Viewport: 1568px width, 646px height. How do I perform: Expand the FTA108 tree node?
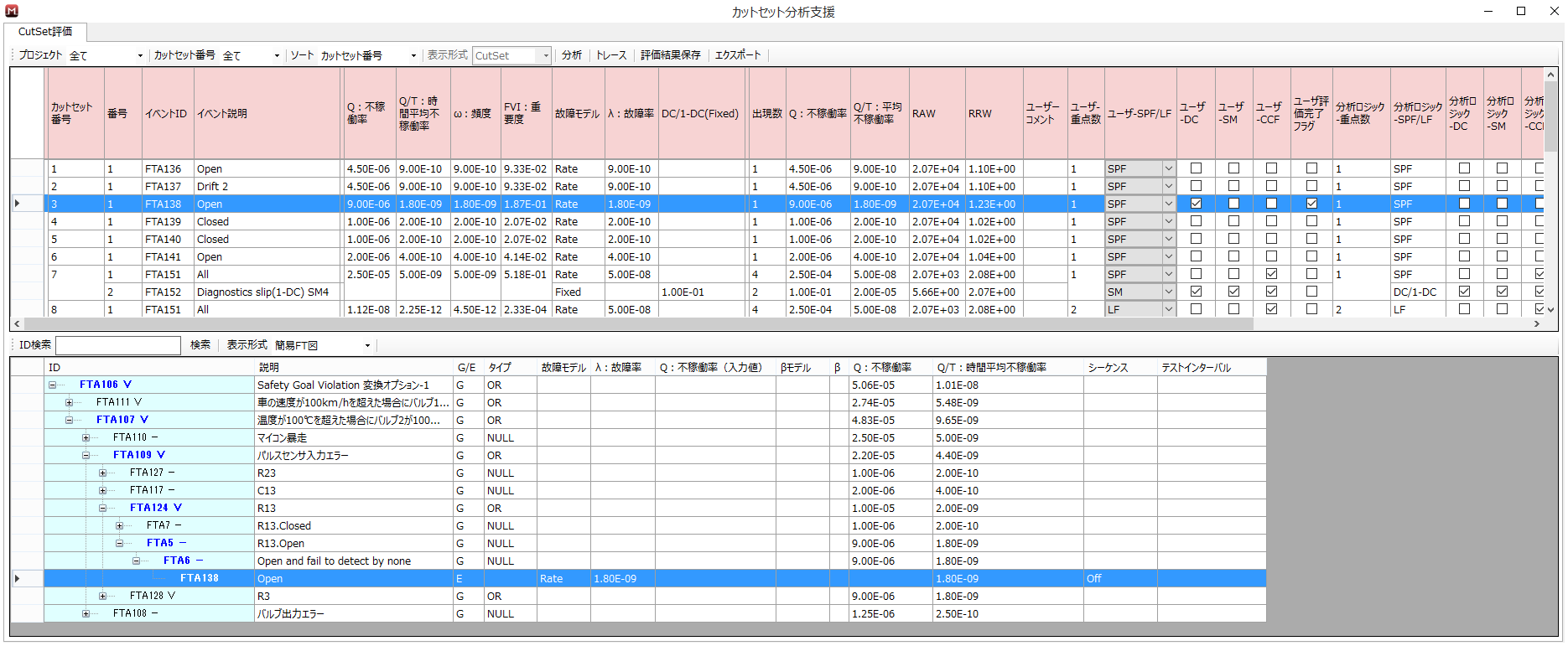coord(86,614)
